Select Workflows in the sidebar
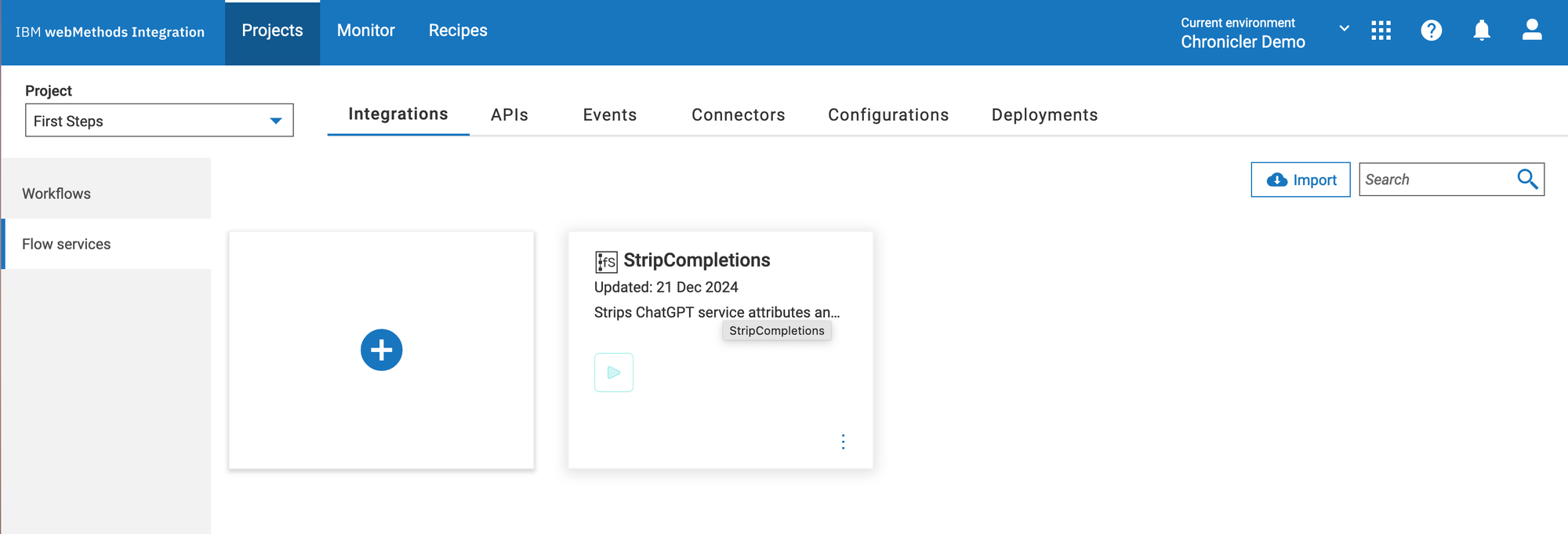1568x534 pixels. pyautogui.click(x=56, y=194)
